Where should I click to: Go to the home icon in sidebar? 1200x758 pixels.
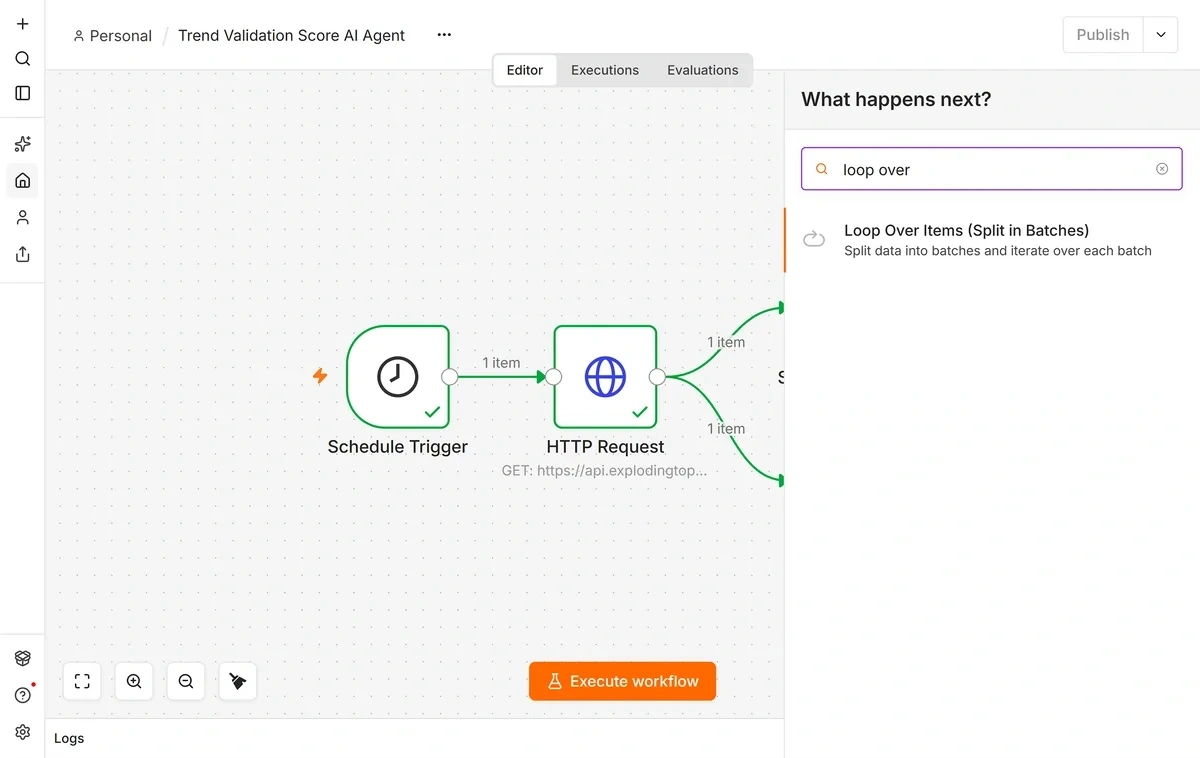coord(22,181)
